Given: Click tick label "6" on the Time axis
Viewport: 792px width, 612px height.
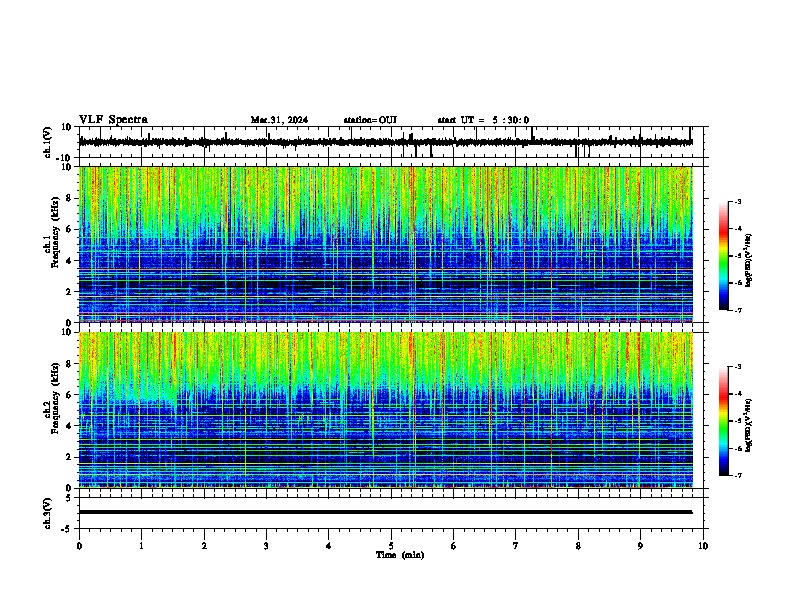Looking at the screenshot, I should tap(454, 546).
